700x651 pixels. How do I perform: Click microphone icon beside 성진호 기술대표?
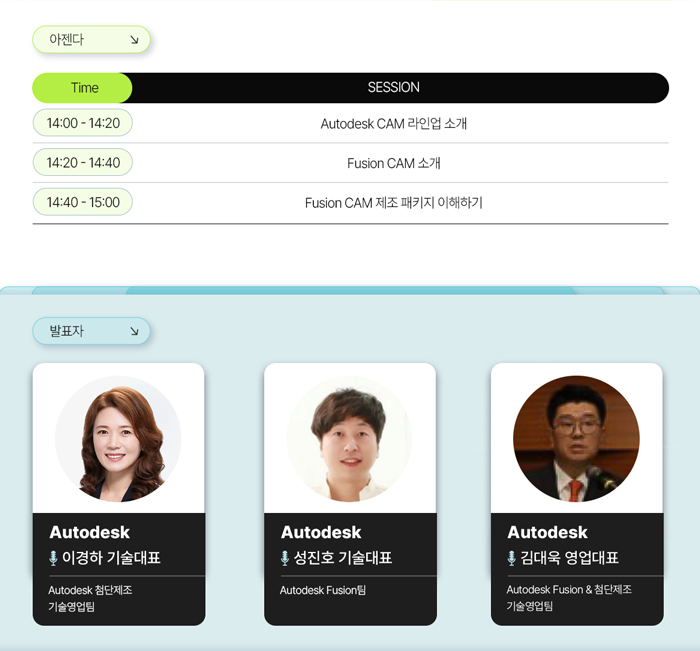point(285,558)
